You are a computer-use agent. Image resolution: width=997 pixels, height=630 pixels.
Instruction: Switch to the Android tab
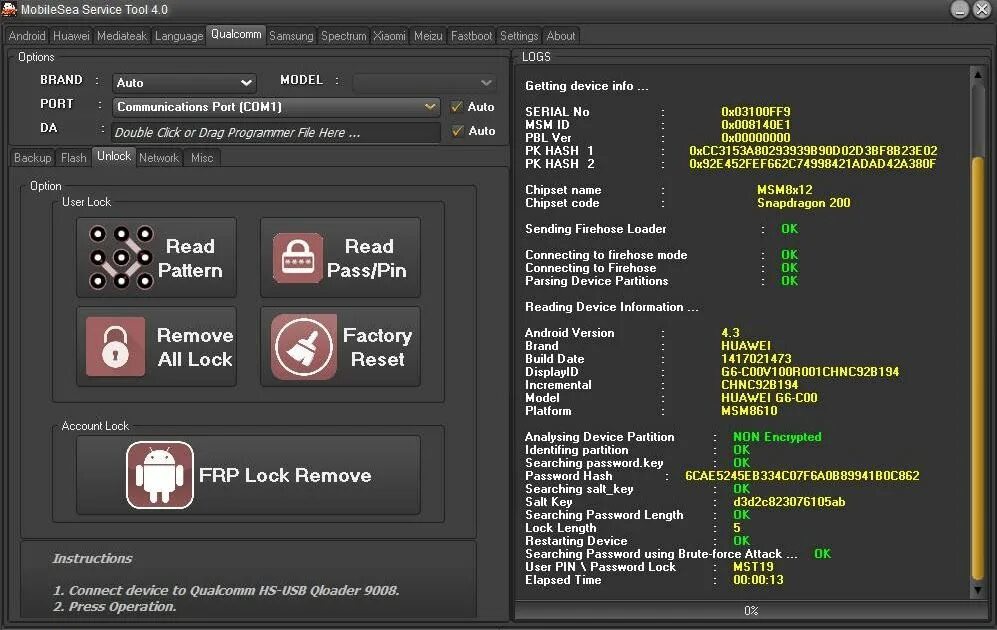click(27, 36)
